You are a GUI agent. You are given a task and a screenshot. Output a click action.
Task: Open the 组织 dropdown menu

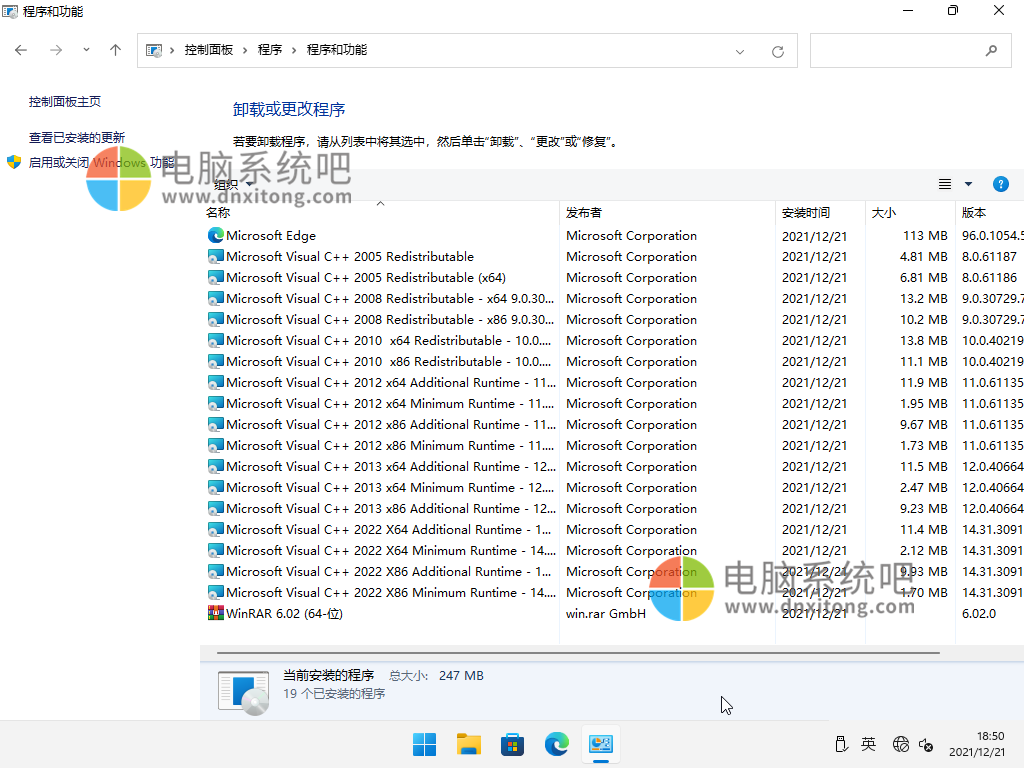[229, 184]
